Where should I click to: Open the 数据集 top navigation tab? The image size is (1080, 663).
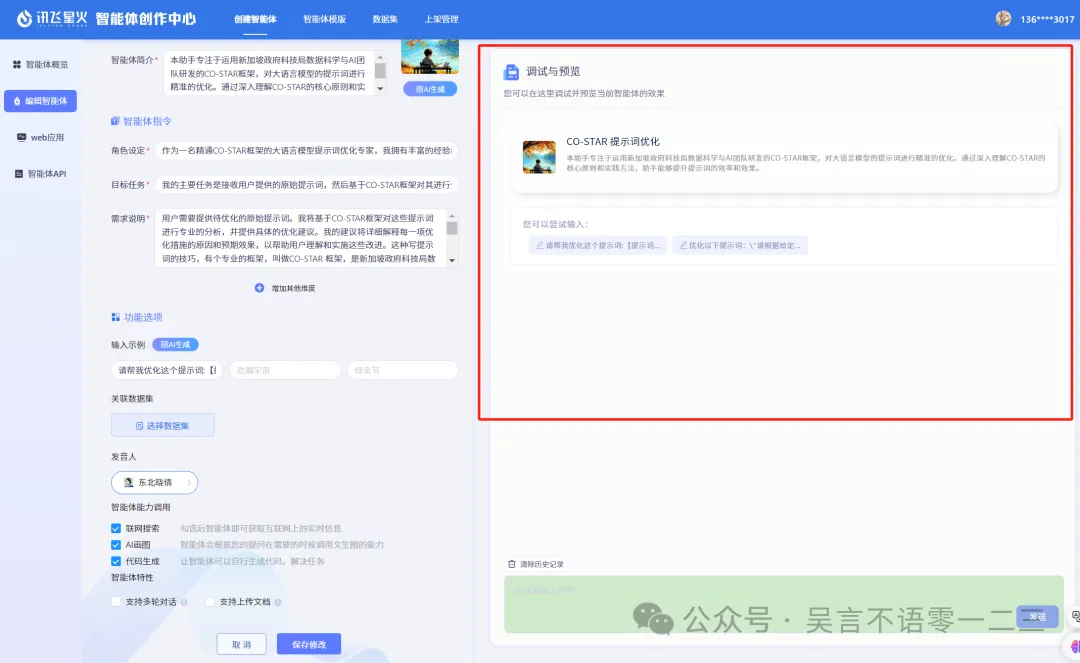385,19
